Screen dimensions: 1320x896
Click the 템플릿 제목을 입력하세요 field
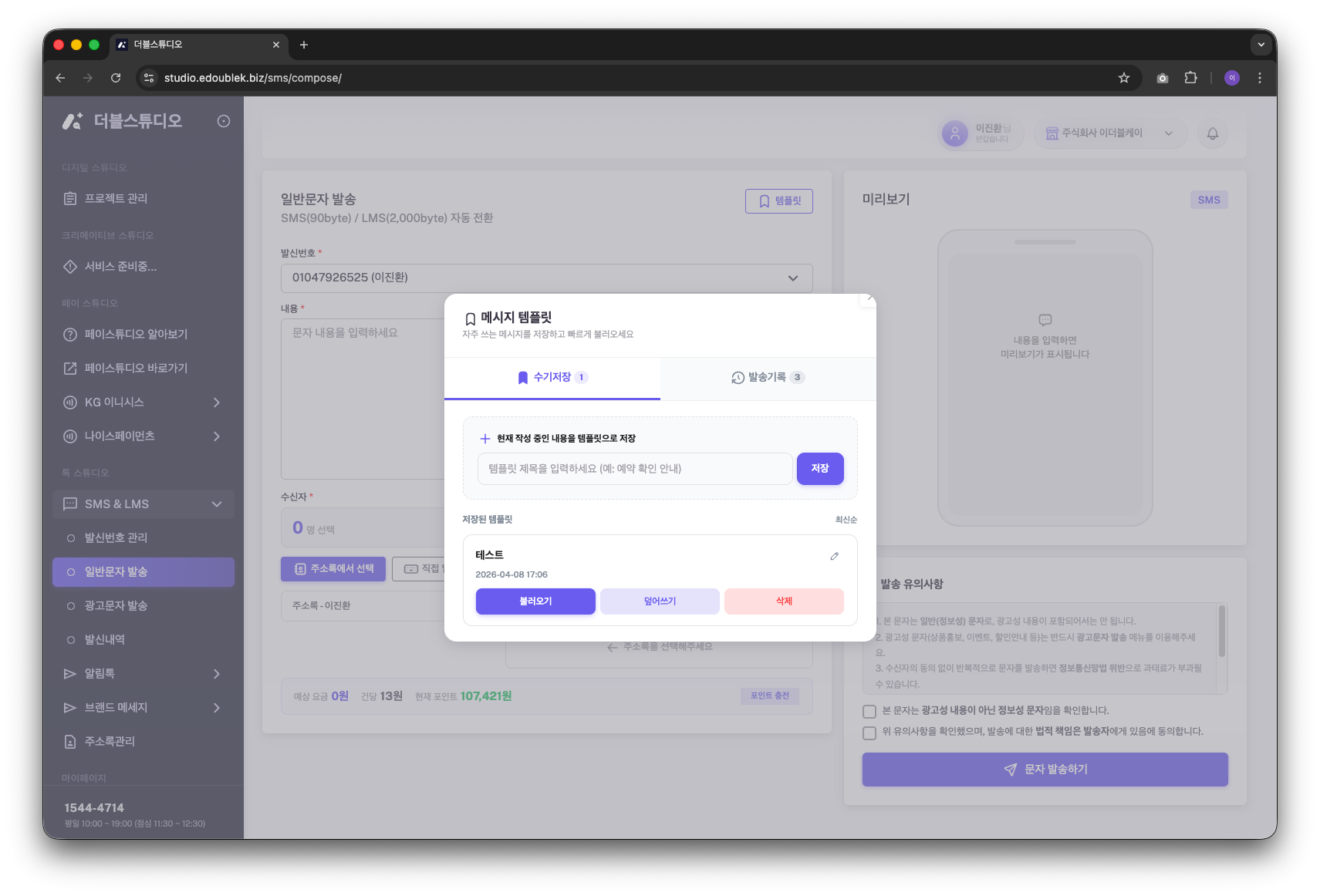pos(635,469)
